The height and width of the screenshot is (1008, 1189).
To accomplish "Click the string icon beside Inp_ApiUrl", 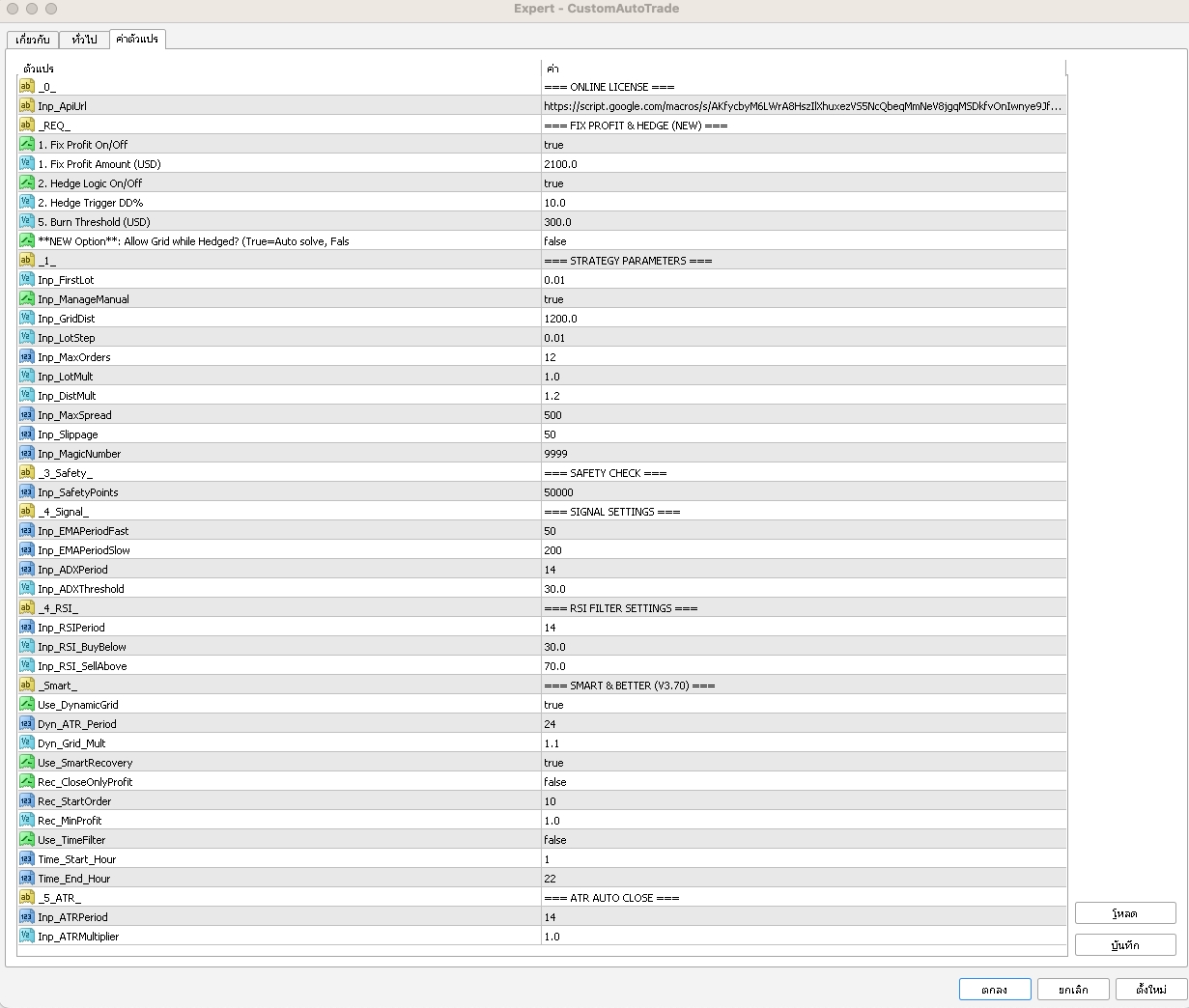I will click(x=26, y=106).
